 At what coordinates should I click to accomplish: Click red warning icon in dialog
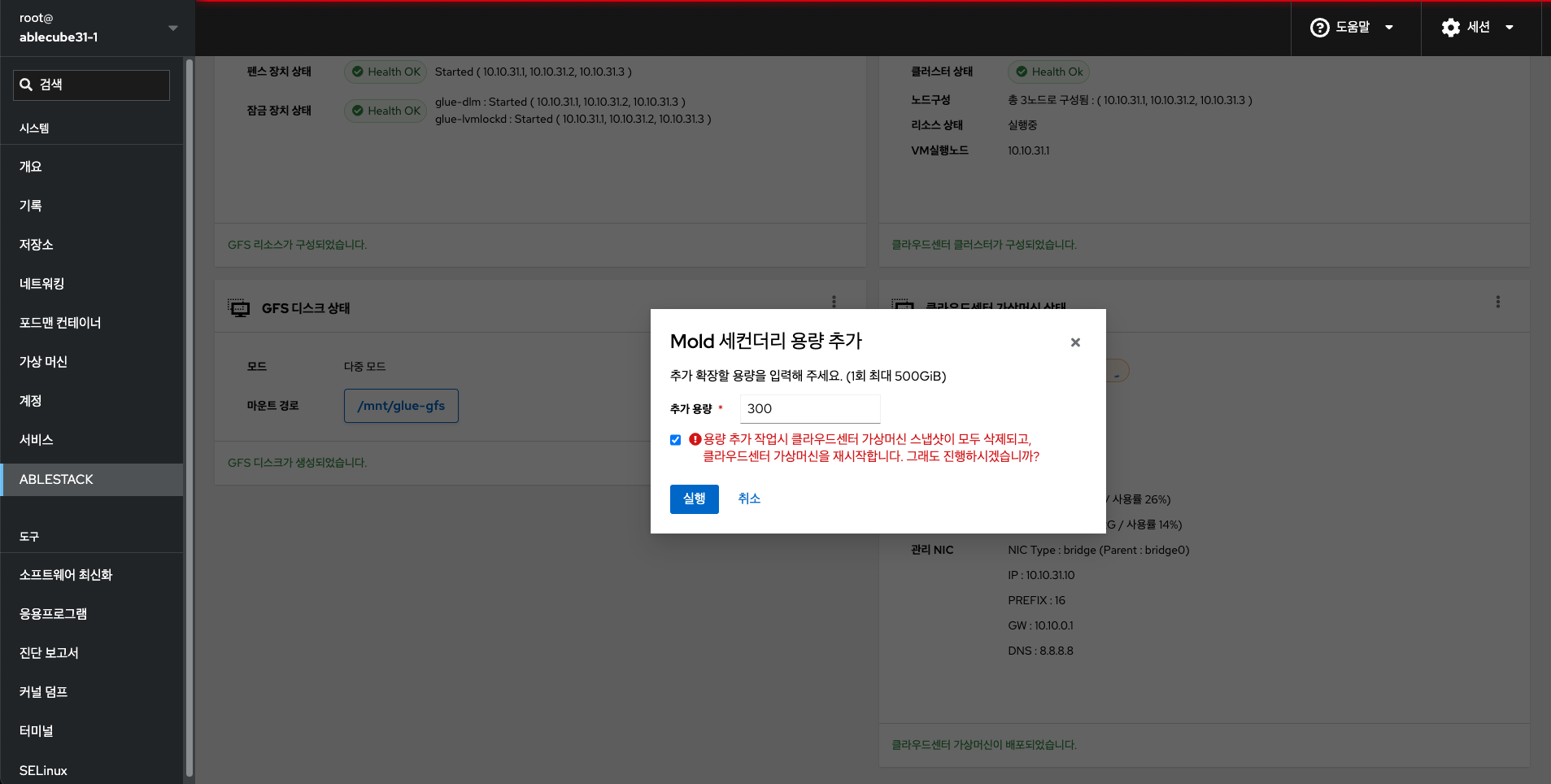[x=695, y=439]
